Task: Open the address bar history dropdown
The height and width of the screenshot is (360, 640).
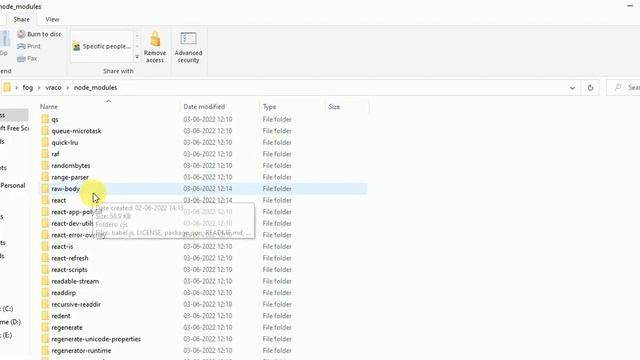Action: (x=572, y=88)
